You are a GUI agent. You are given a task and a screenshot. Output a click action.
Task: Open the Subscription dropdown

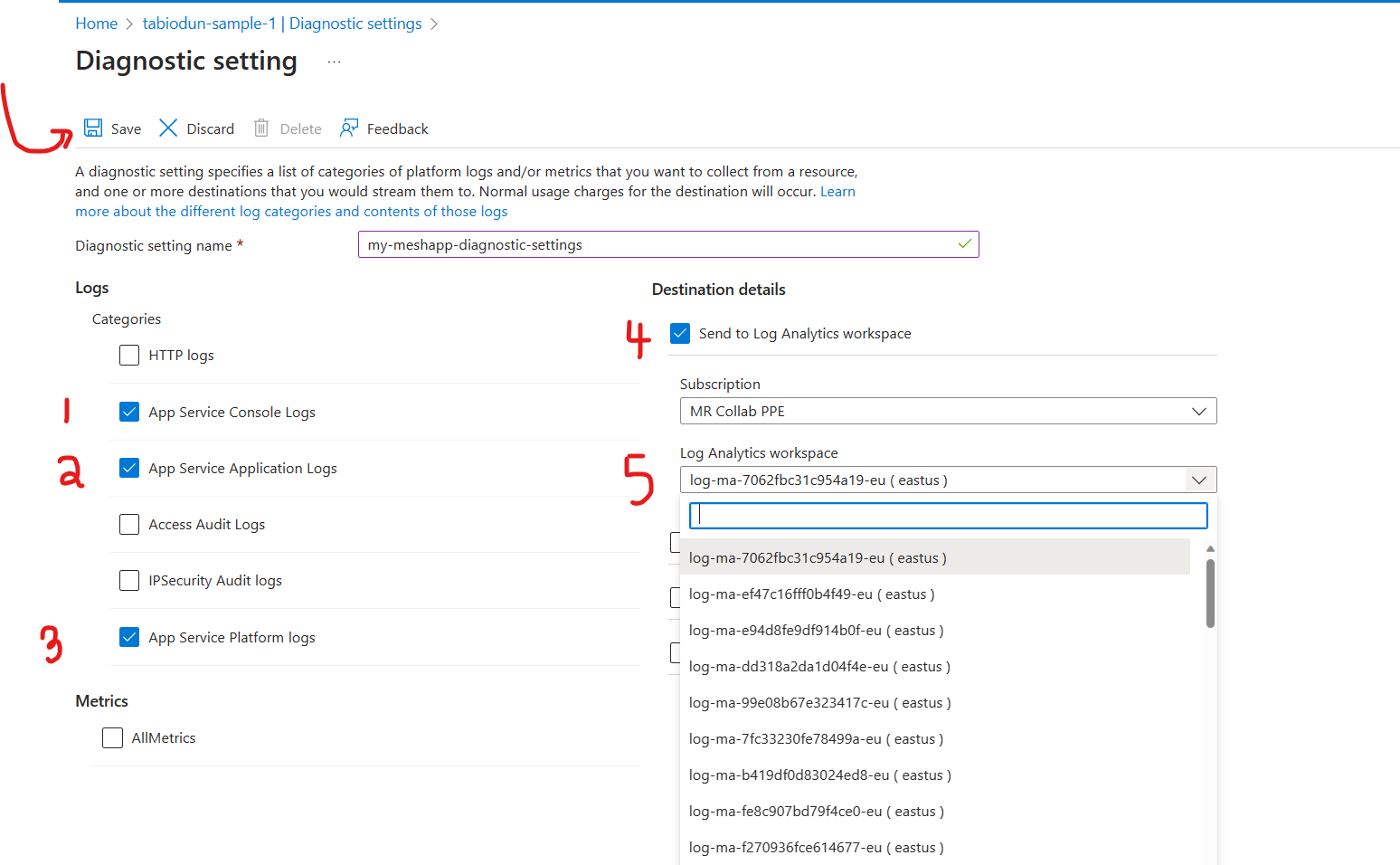[1200, 411]
